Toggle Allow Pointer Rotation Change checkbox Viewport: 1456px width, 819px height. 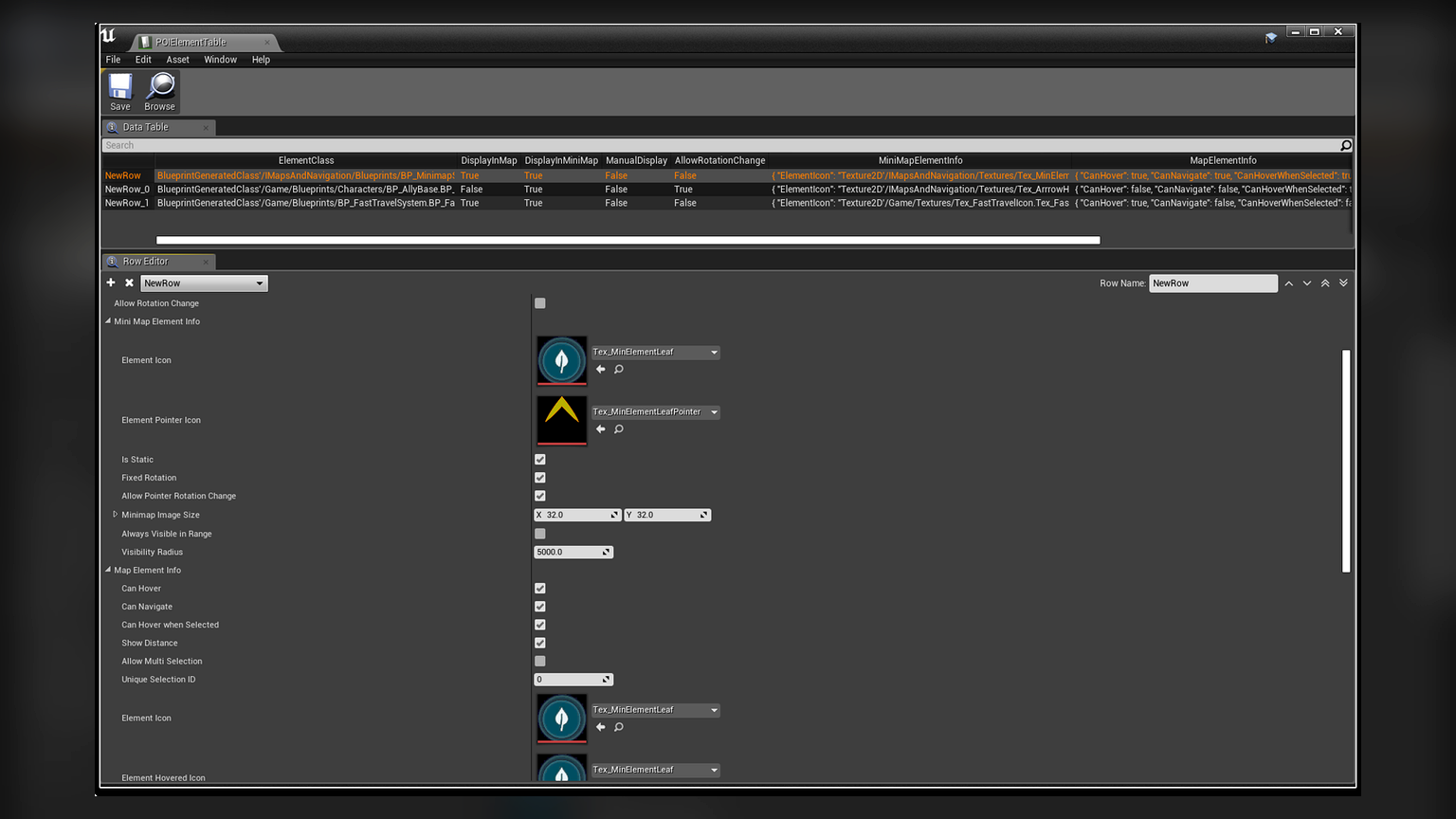coord(540,496)
